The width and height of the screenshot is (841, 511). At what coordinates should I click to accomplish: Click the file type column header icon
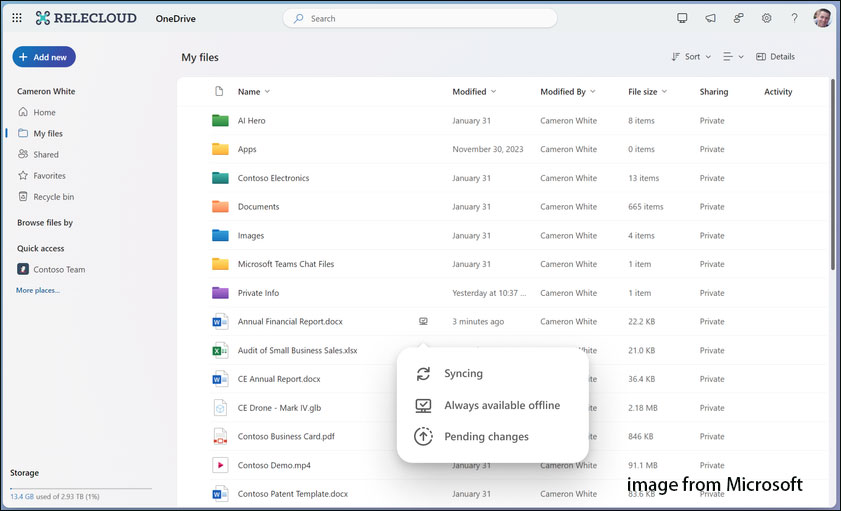(219, 92)
